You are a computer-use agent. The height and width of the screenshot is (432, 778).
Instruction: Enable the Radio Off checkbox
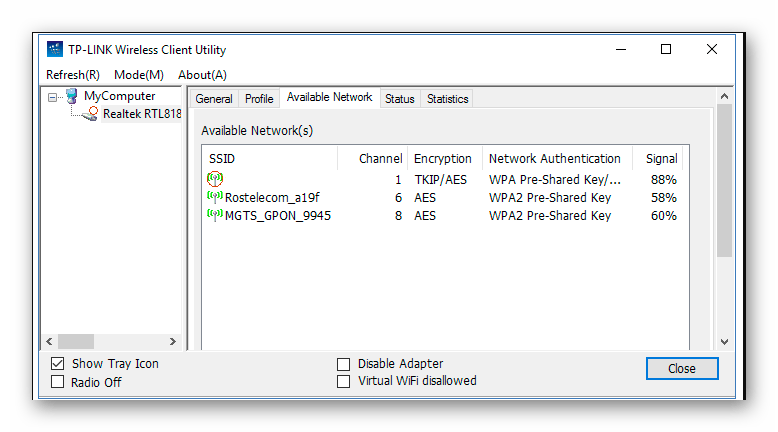[x=58, y=382]
